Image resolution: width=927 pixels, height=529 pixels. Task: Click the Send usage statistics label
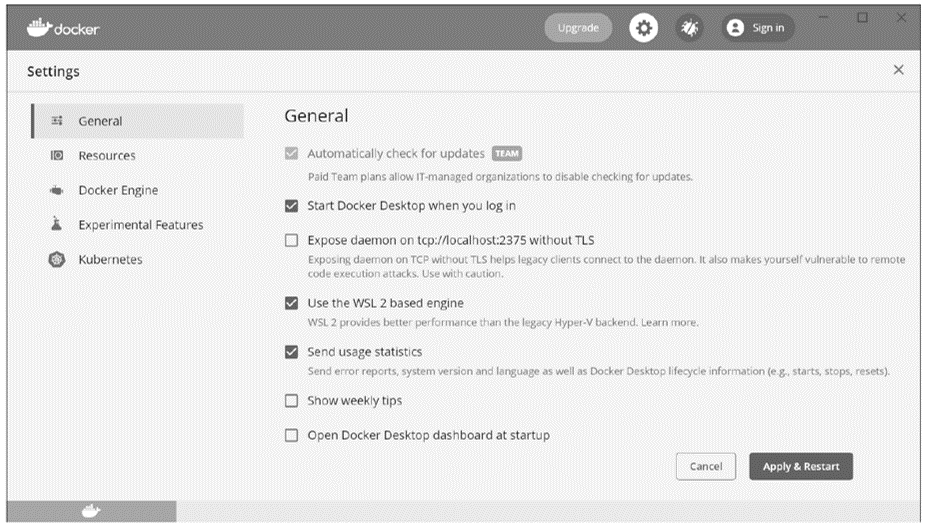365,352
